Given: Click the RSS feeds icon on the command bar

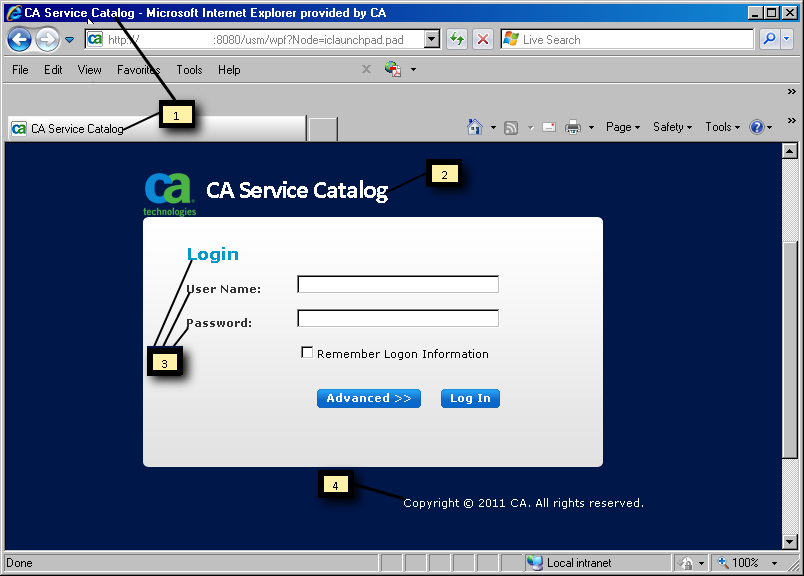Looking at the screenshot, I should pos(510,127).
